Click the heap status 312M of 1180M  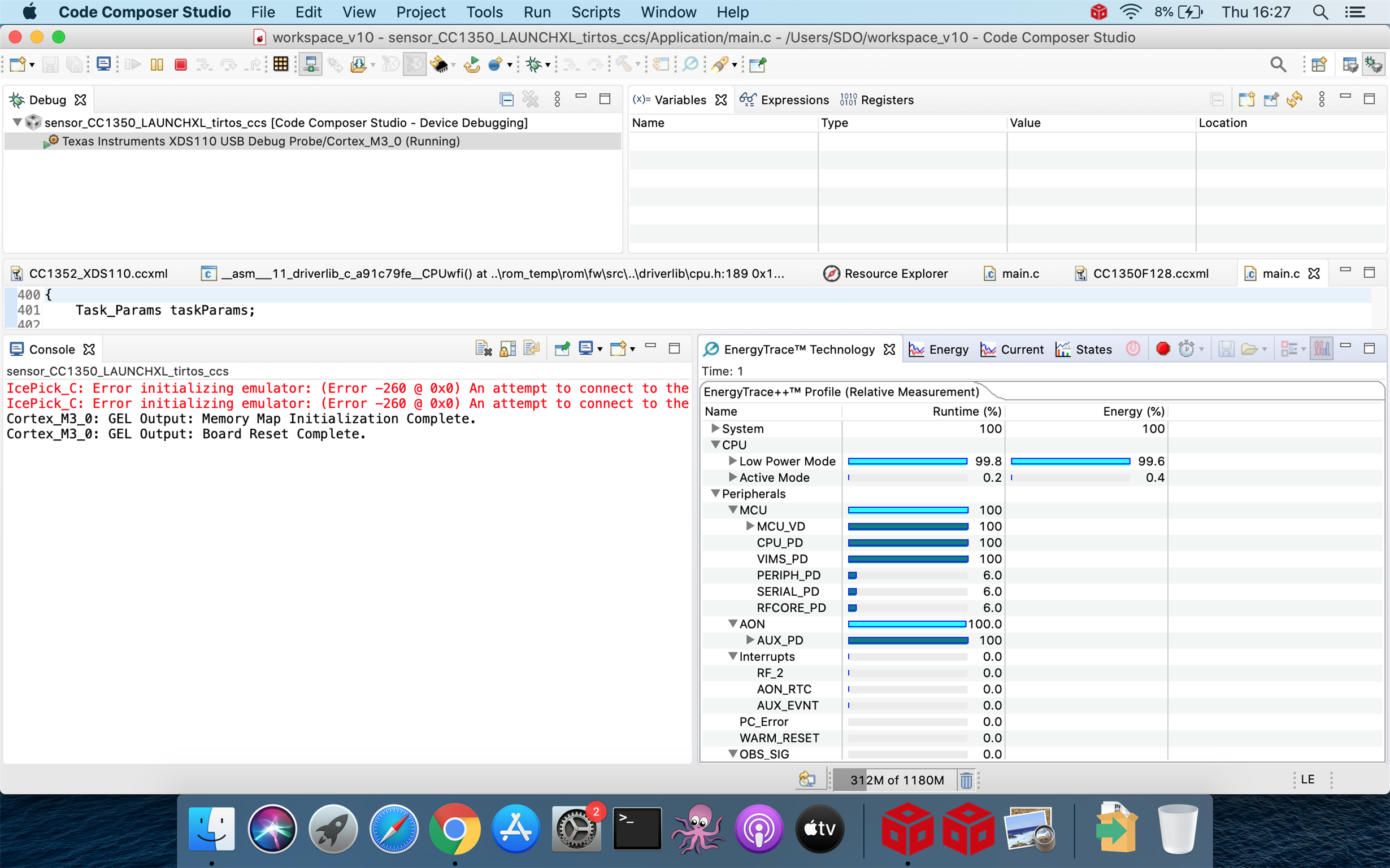tap(896, 779)
